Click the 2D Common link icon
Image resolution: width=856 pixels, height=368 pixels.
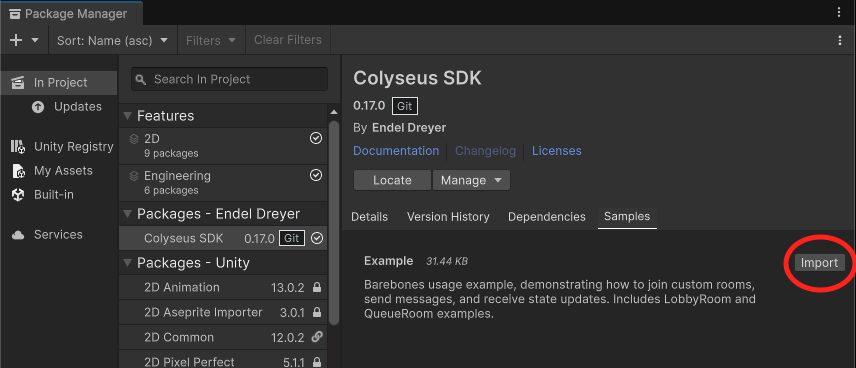317,337
